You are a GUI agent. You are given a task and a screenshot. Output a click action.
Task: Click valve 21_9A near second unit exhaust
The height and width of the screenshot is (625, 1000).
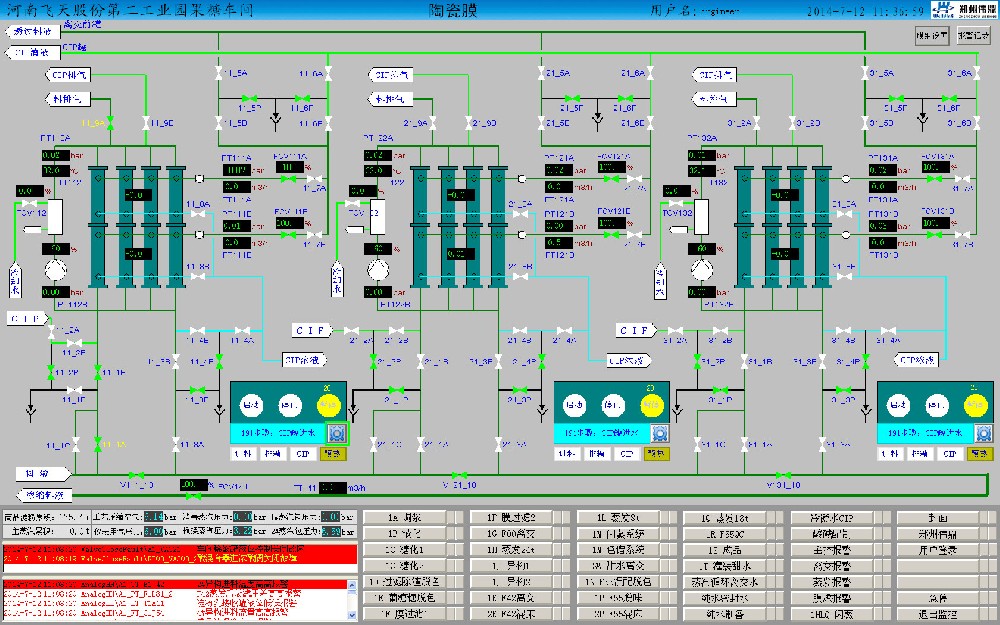coord(433,123)
